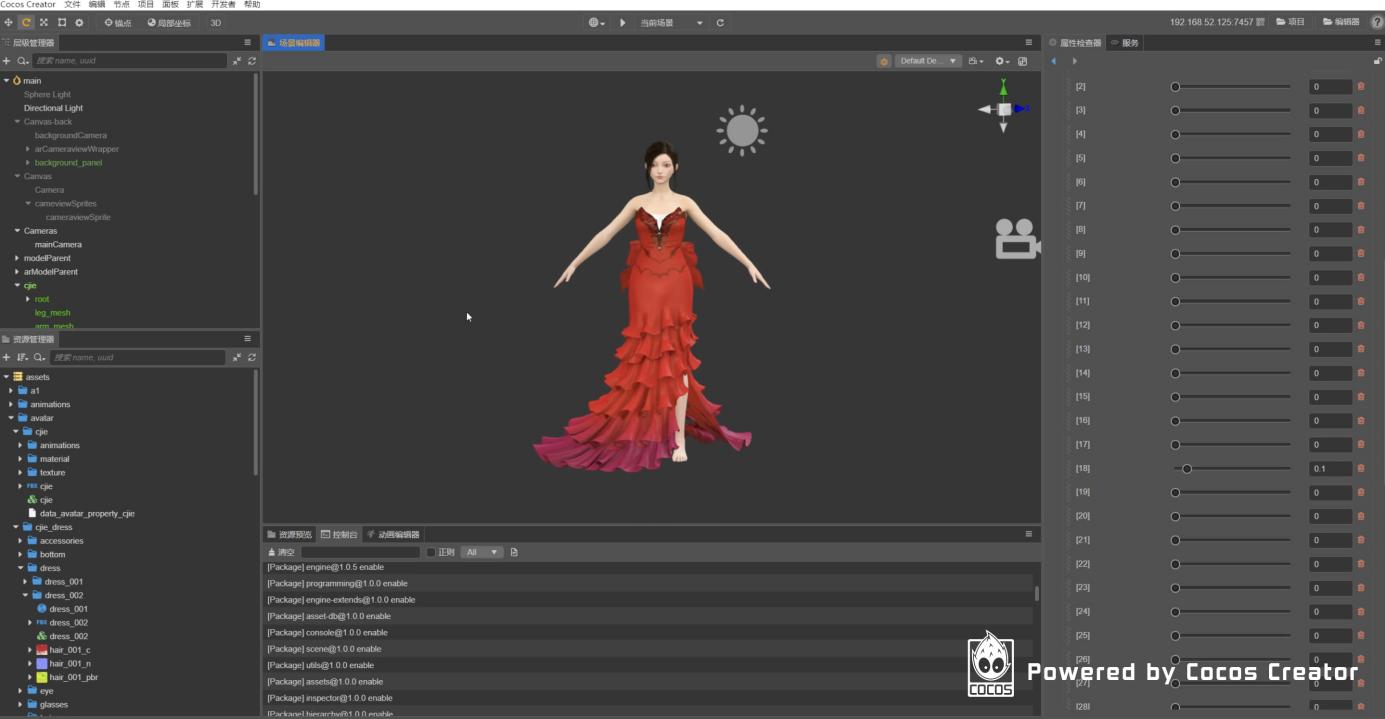Open the scene camera settings dropdown

tap(976, 61)
